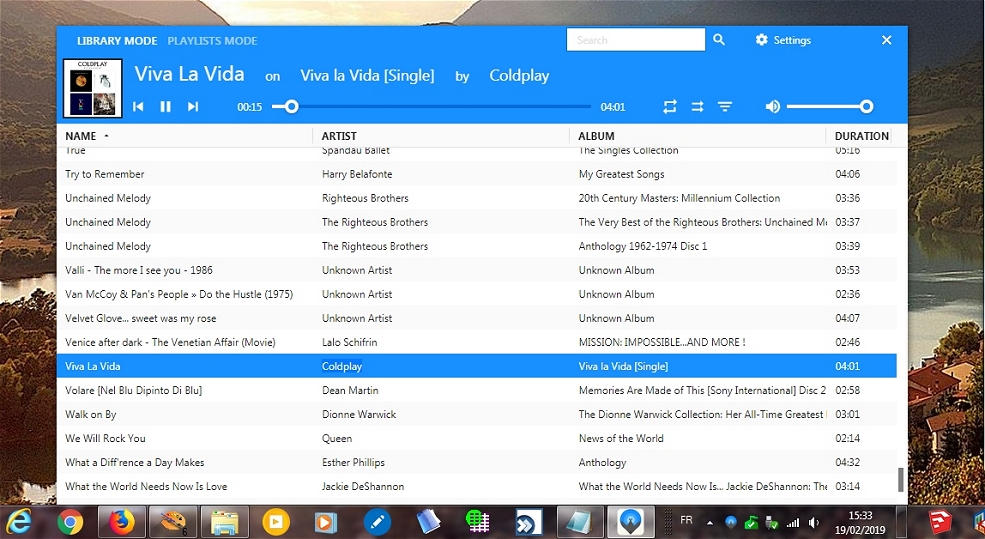Select Unchained Melody with duration 03:36
Image resolution: width=985 pixels, height=539 pixels.
click(x=477, y=198)
